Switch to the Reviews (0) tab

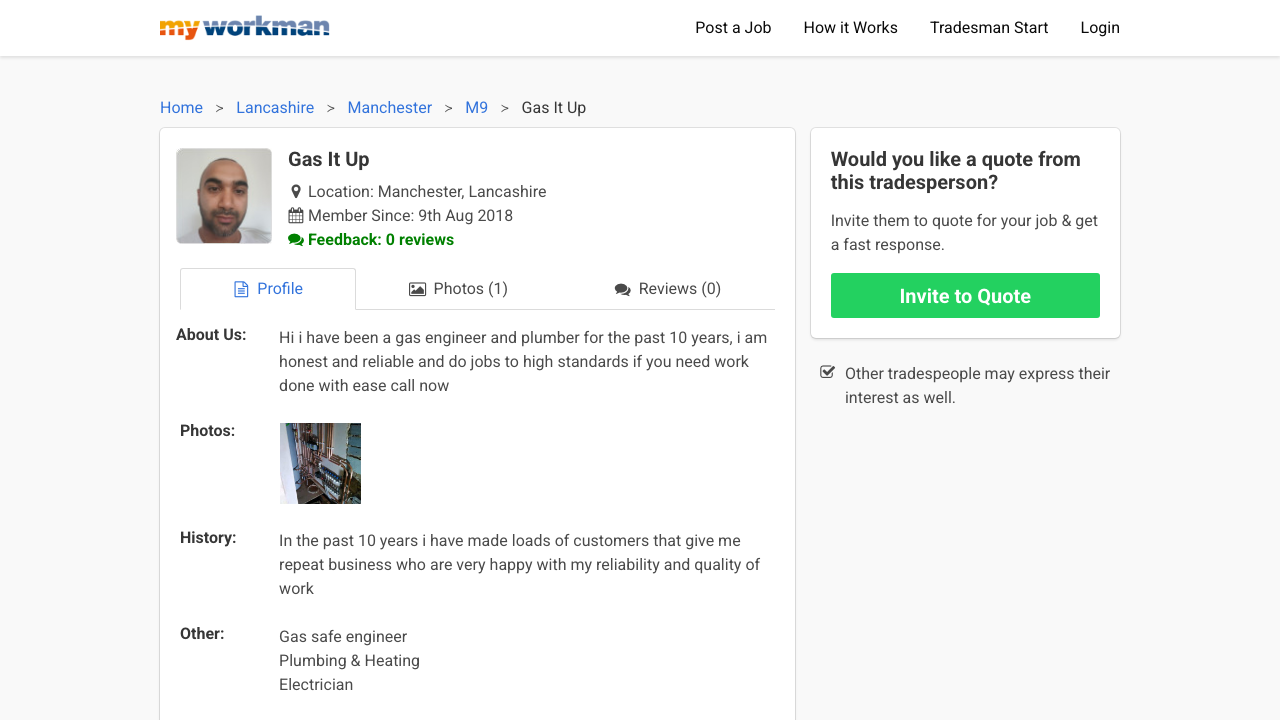(668, 289)
